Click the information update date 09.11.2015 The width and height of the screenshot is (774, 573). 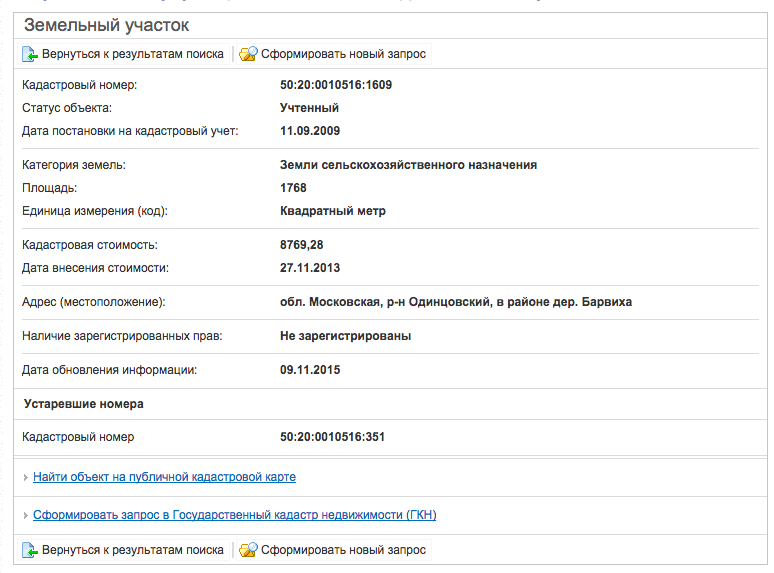pyautogui.click(x=310, y=370)
